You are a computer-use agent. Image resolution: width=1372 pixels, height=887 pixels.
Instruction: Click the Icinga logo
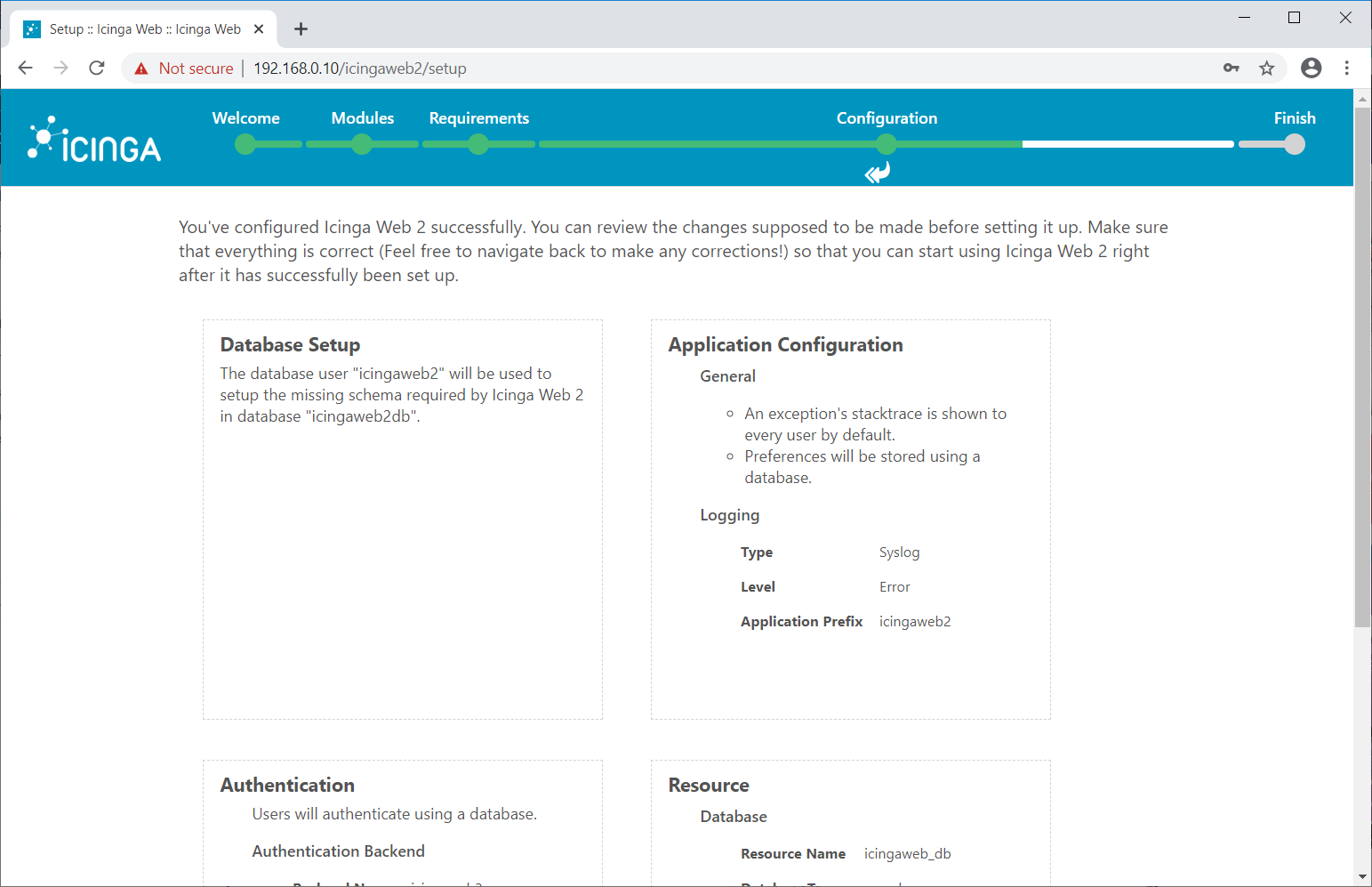coord(94,140)
